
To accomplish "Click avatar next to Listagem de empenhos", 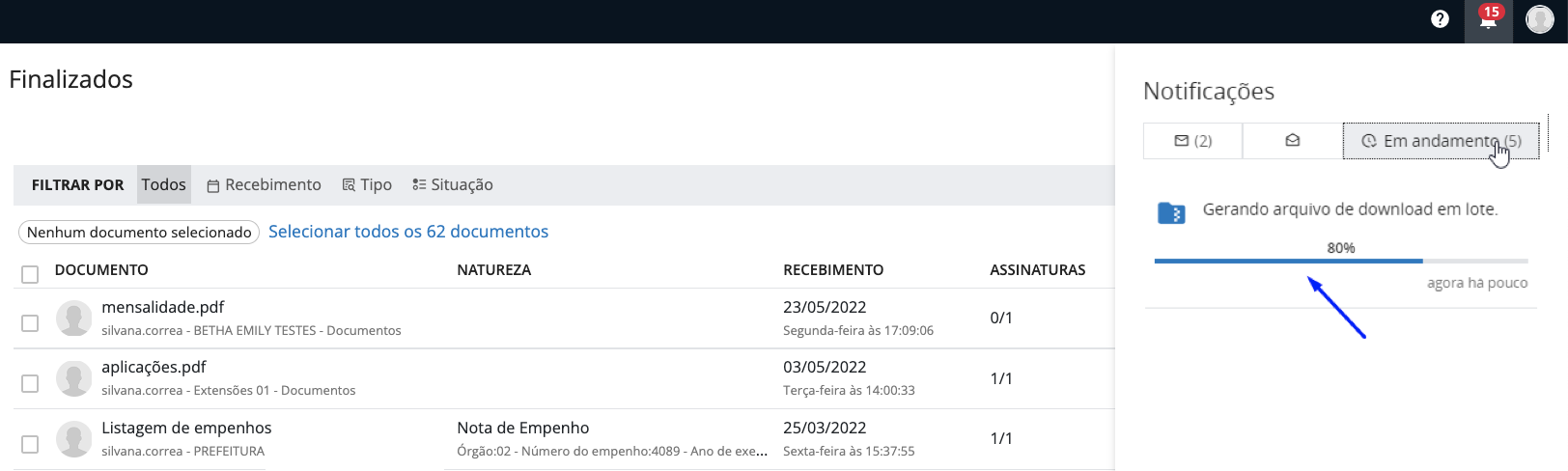I will pyautogui.click(x=74, y=438).
